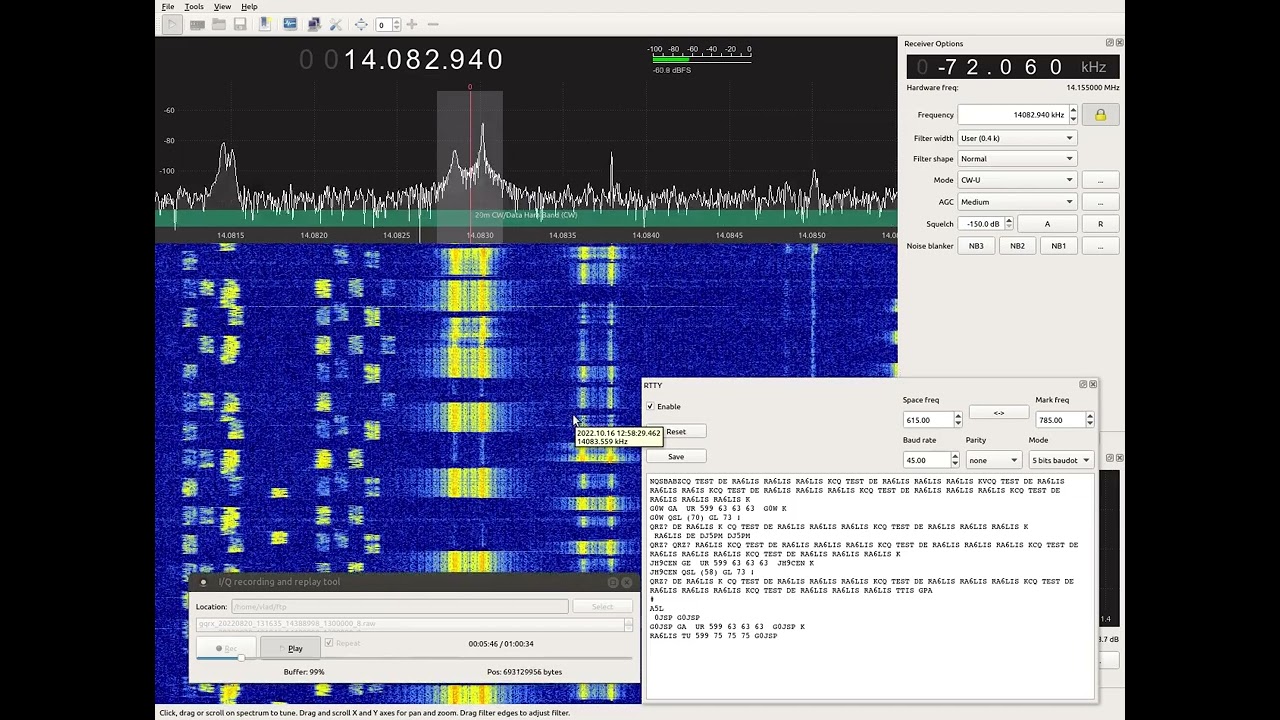
Task: Click the minus icon in the toolbar
Action: coord(433,24)
